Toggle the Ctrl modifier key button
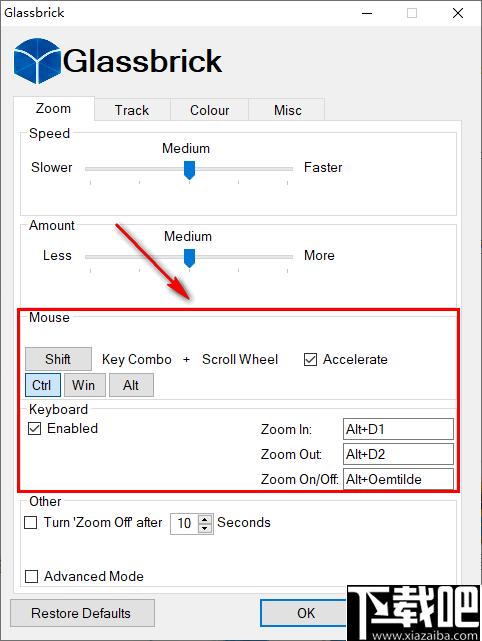The height and width of the screenshot is (641, 482). tap(43, 385)
